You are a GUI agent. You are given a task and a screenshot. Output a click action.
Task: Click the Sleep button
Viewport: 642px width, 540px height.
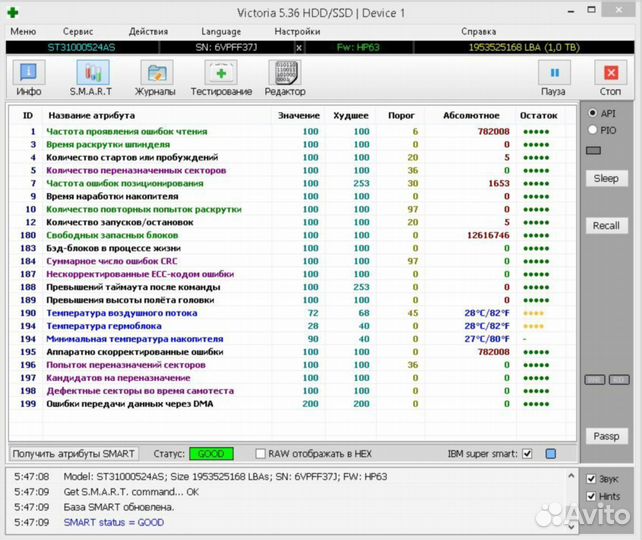[606, 178]
